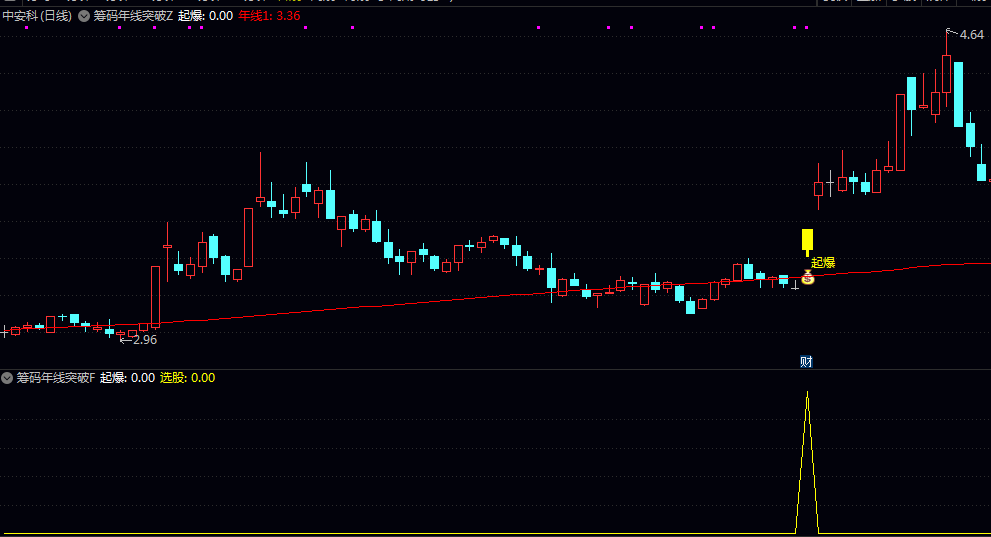Click the money bag signal icon
Screen dimensions: 991x537
(808, 277)
